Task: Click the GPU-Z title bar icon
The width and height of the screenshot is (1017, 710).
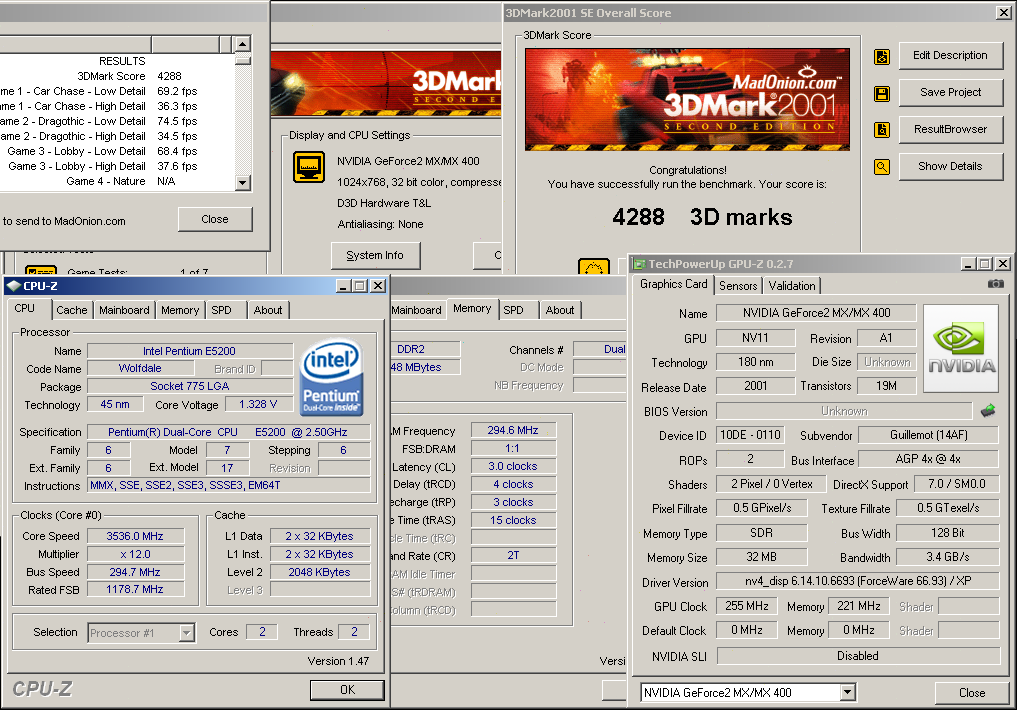Action: 640,264
